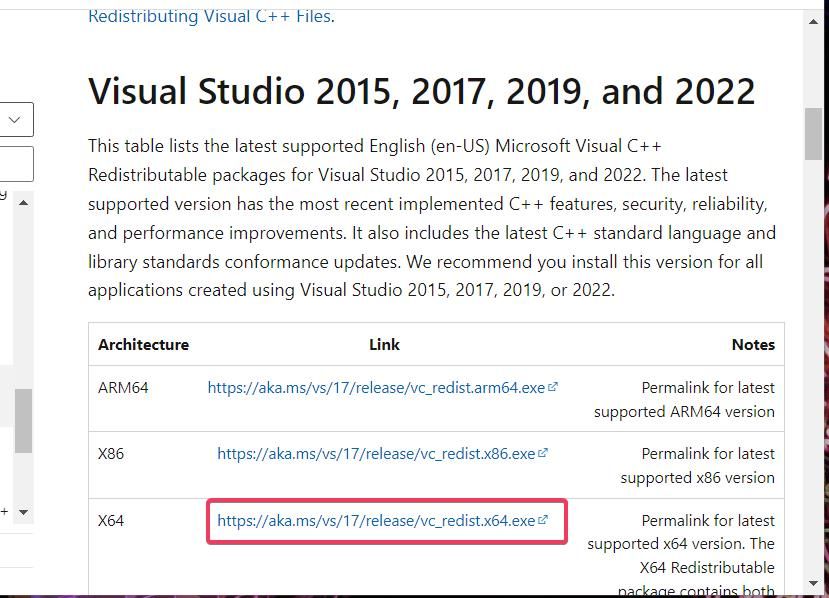Click the external-link icon after the x64 URL
The image size is (829, 598).
542,519
